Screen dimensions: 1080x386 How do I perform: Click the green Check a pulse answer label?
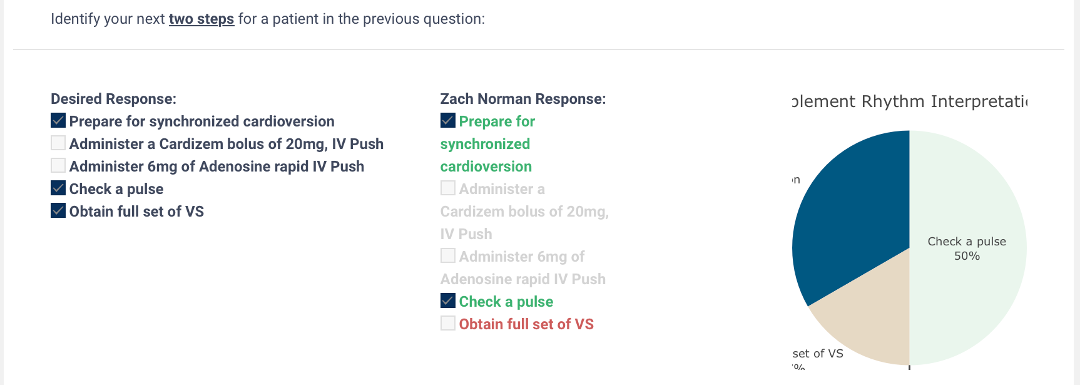click(x=506, y=301)
